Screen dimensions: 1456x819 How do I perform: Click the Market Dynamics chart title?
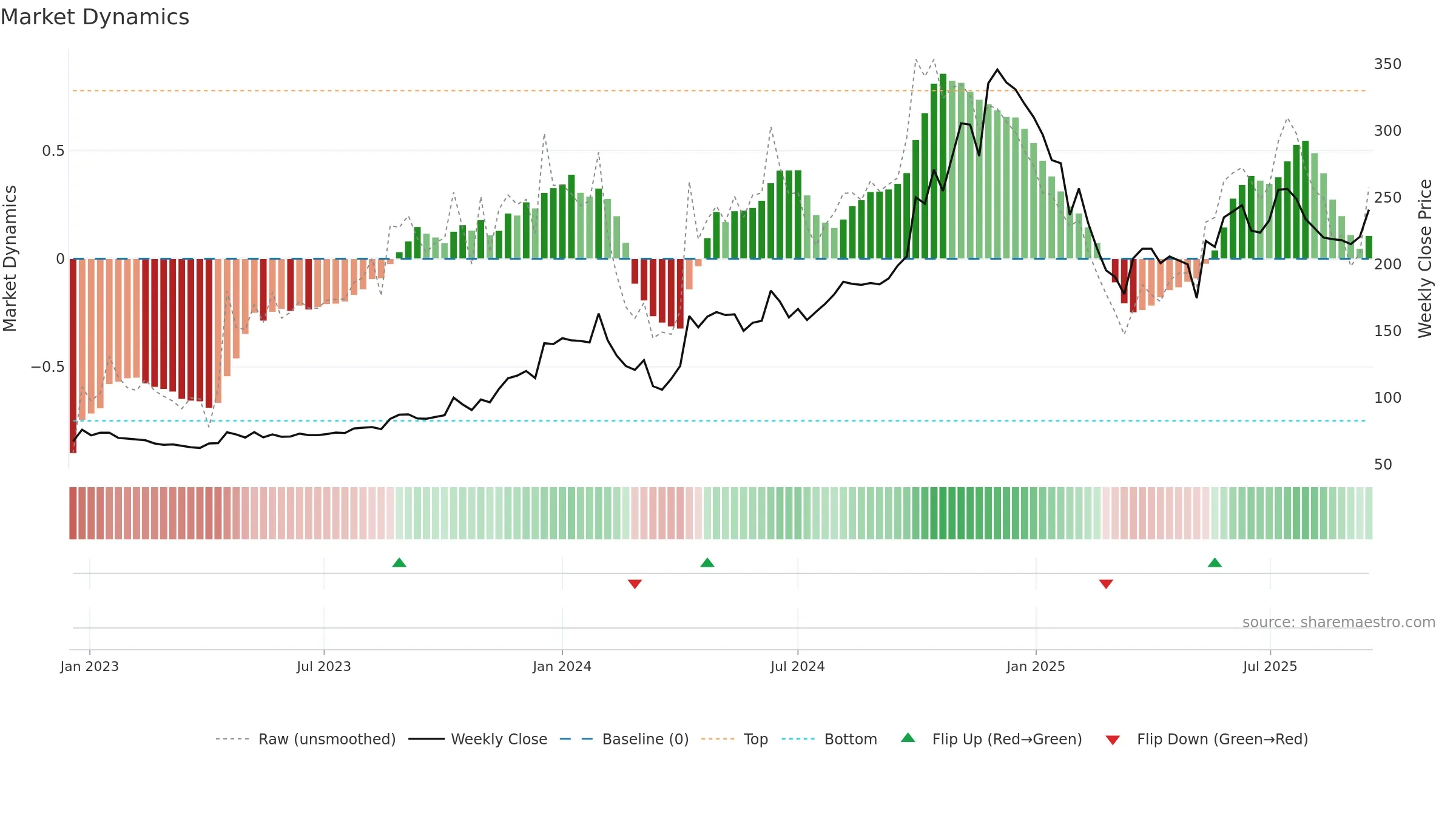(95, 17)
